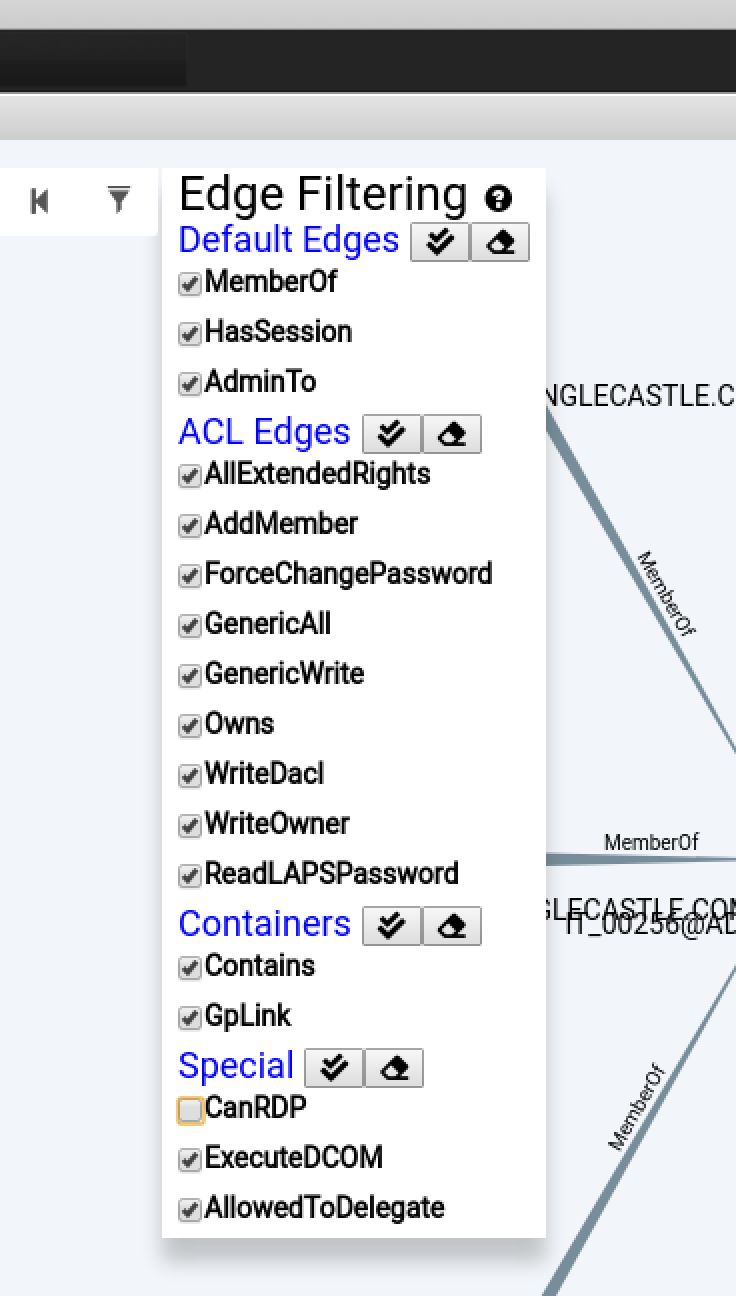Check all Containers edges
Image resolution: width=736 pixels, height=1296 pixels.
click(391, 926)
